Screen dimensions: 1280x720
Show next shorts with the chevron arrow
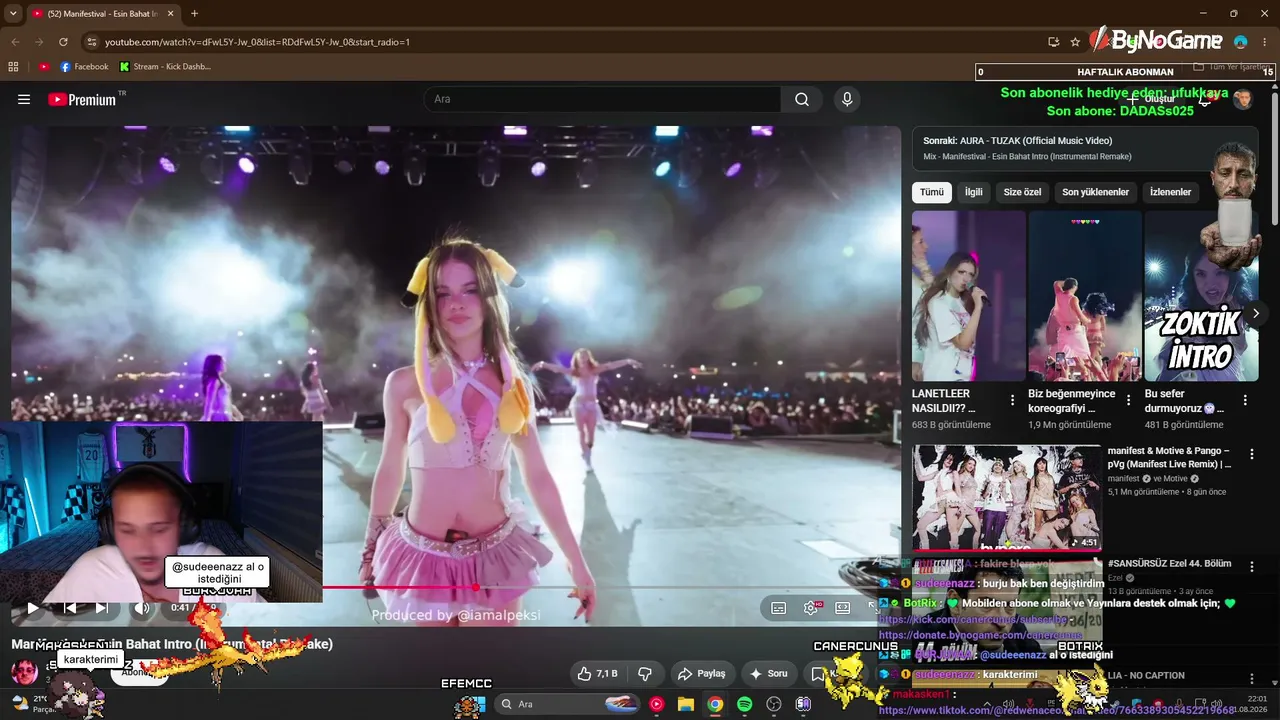[1256, 314]
